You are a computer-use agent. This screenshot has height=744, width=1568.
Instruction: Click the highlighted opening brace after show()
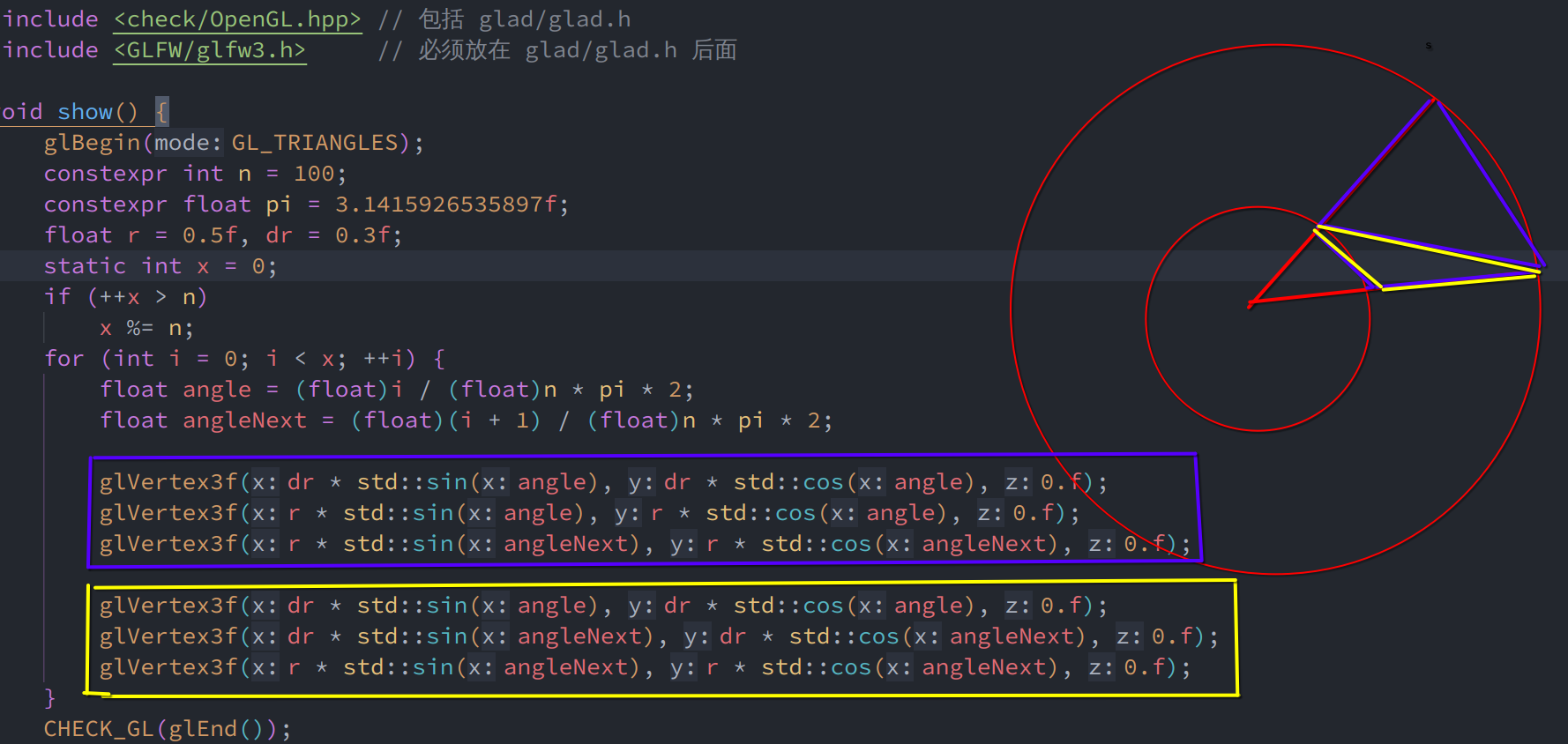[x=161, y=112]
